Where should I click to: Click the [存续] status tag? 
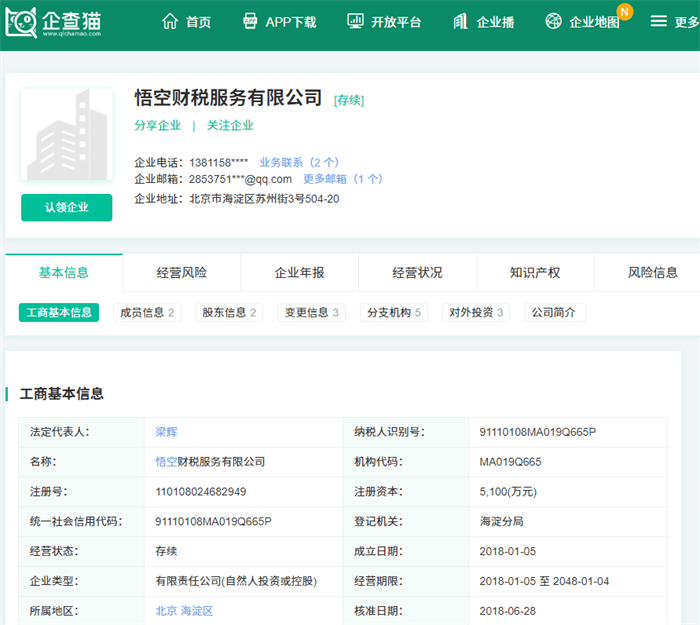(349, 100)
